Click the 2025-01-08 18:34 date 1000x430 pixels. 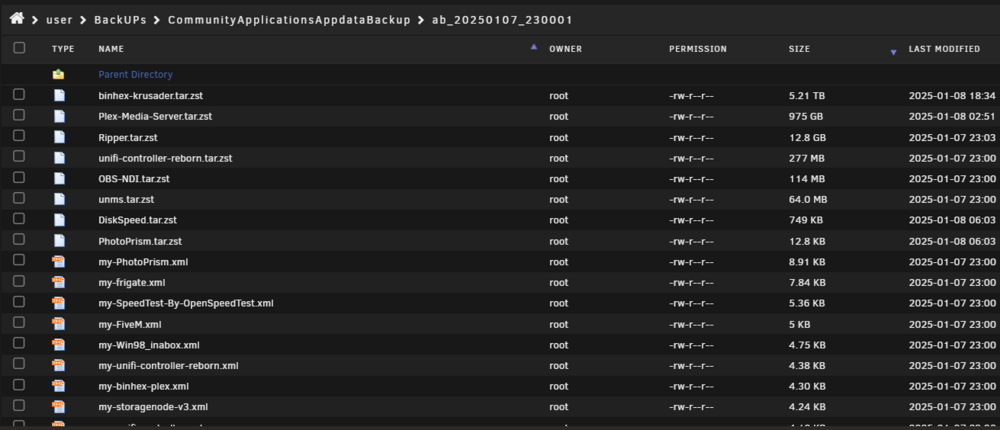click(x=952, y=96)
